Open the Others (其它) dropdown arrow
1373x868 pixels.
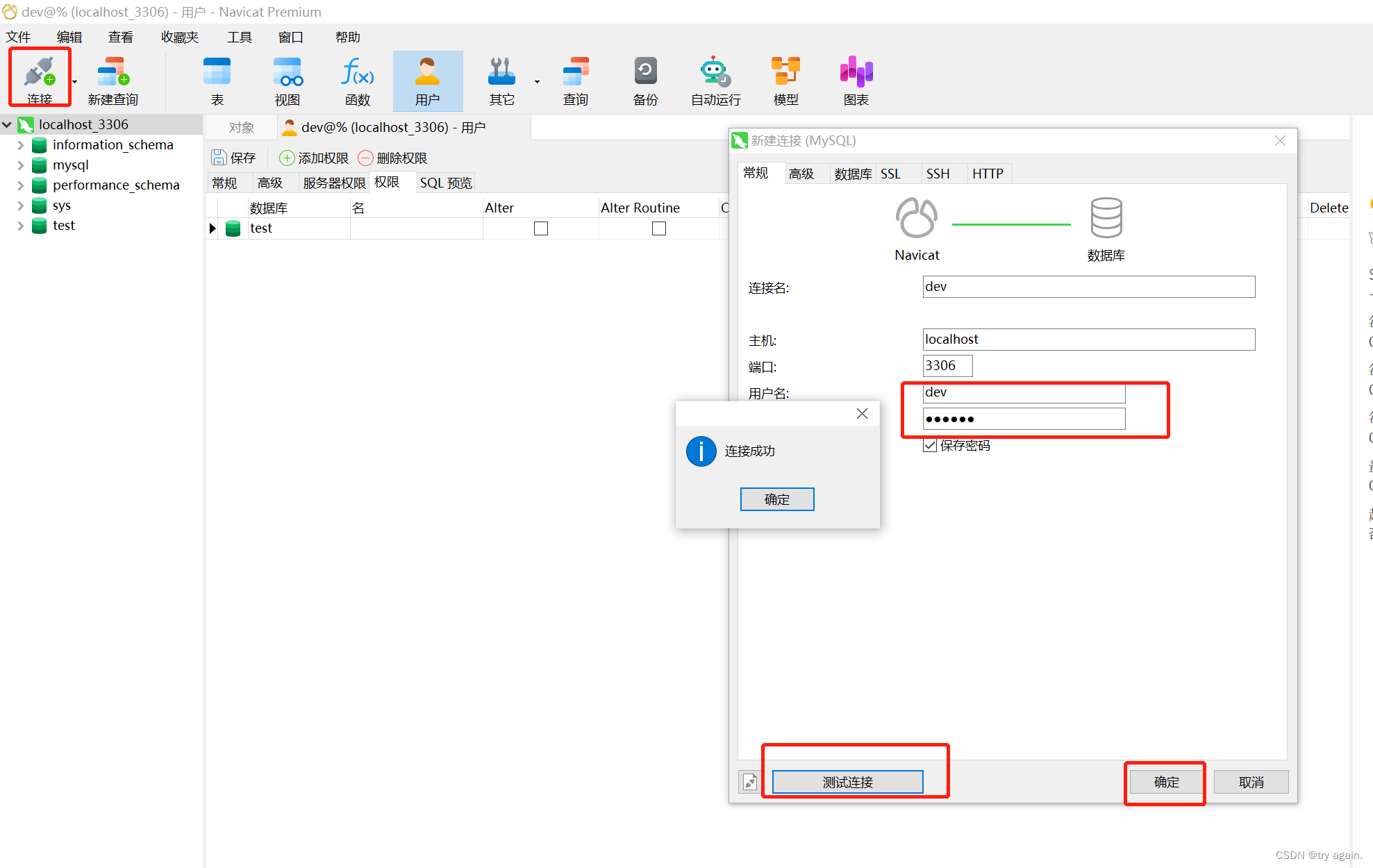pyautogui.click(x=537, y=81)
